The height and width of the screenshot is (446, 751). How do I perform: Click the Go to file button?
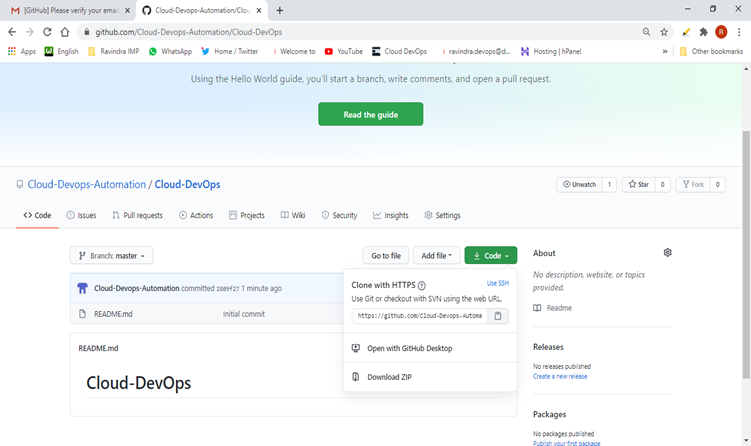[386, 255]
